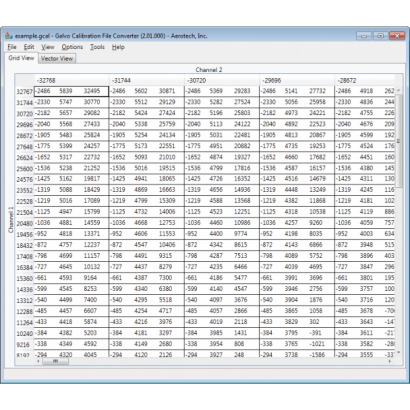Select row header 28672
The image size is (410, 410).
pyautogui.click(x=25, y=136)
